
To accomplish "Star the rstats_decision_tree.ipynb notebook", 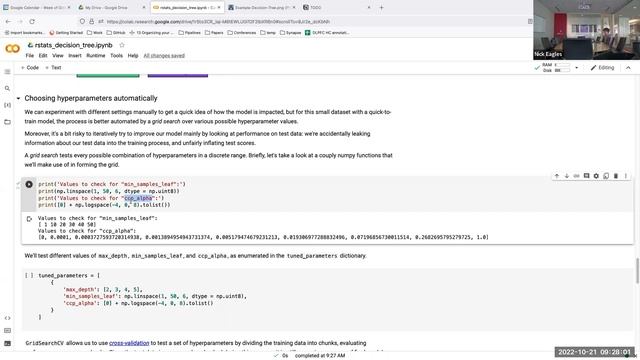I will [x=122, y=45].
